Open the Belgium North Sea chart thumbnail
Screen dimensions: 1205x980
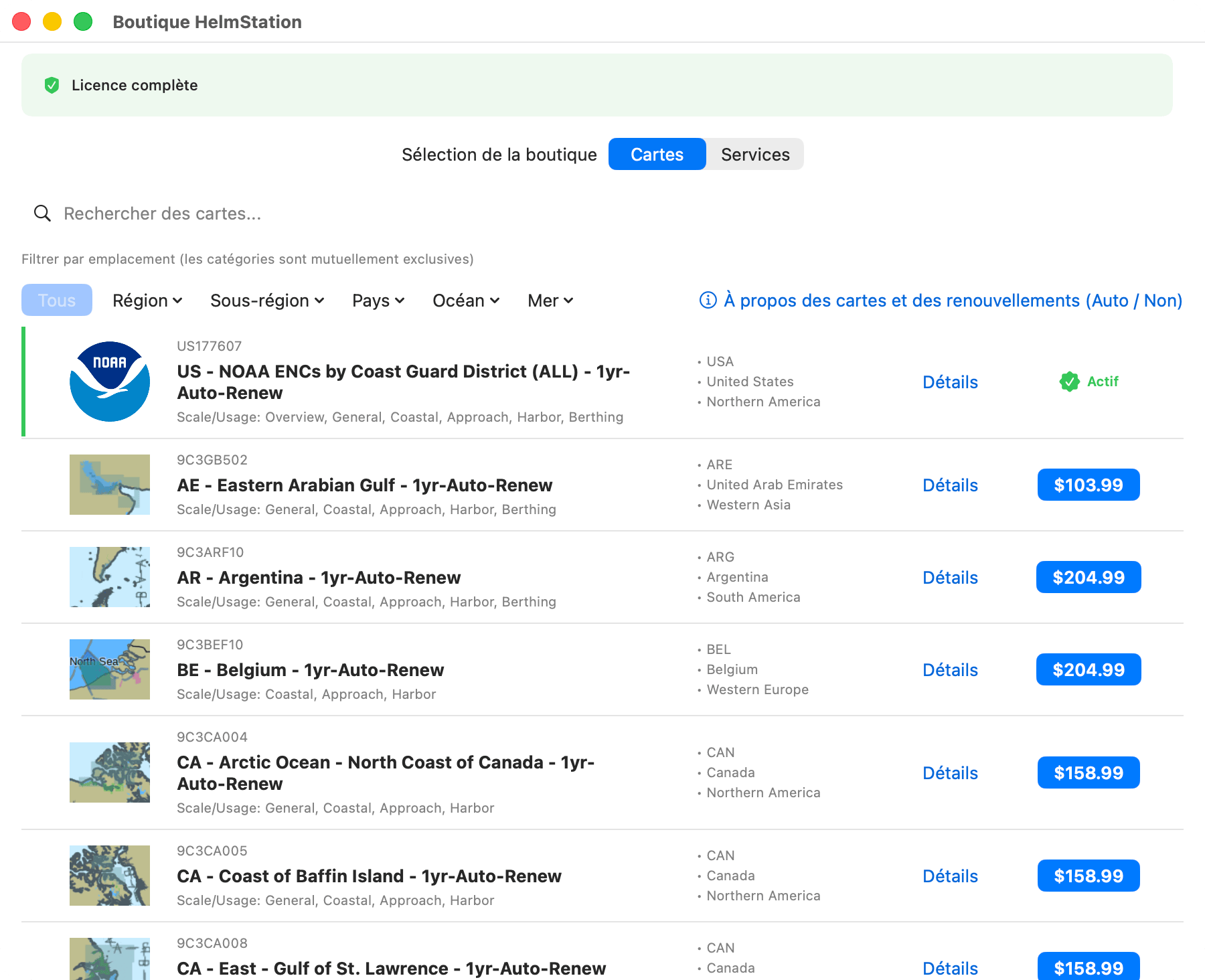coord(110,669)
